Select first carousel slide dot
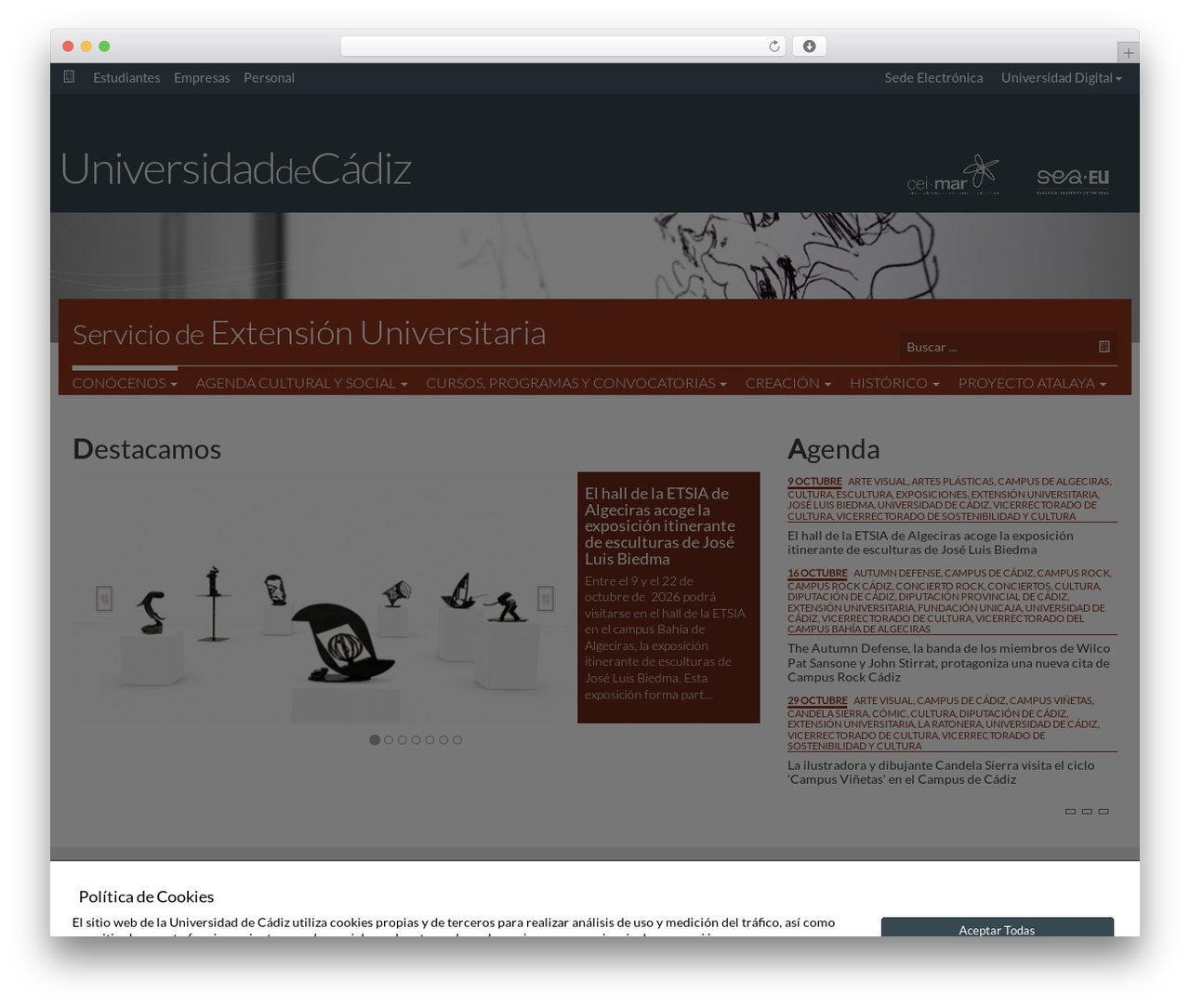The width and height of the screenshot is (1190, 1008). click(375, 740)
